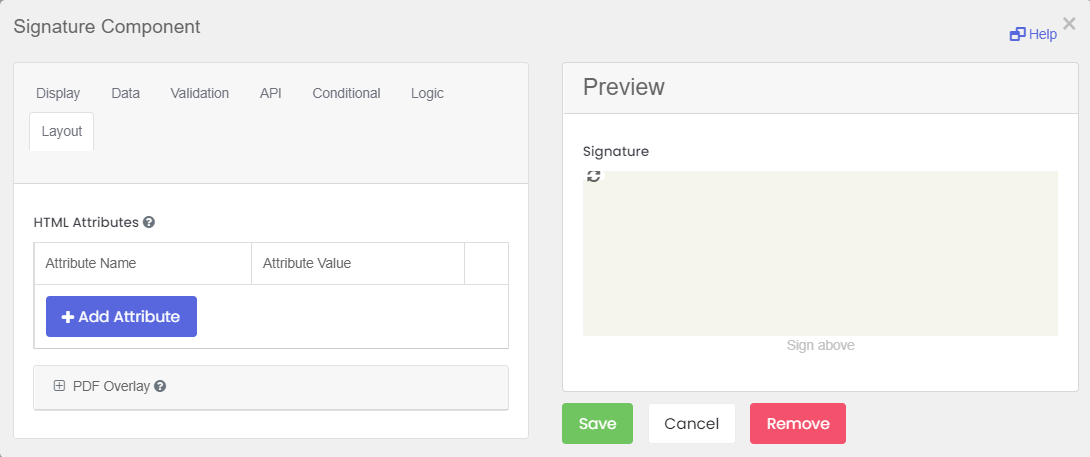The image size is (1090, 457).
Task: Click the plus icon on Add Attribute
Action: [x=67, y=316]
